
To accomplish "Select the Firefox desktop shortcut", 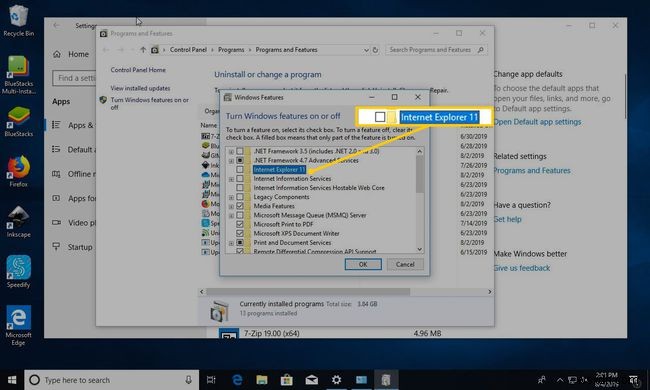I will (x=18, y=171).
